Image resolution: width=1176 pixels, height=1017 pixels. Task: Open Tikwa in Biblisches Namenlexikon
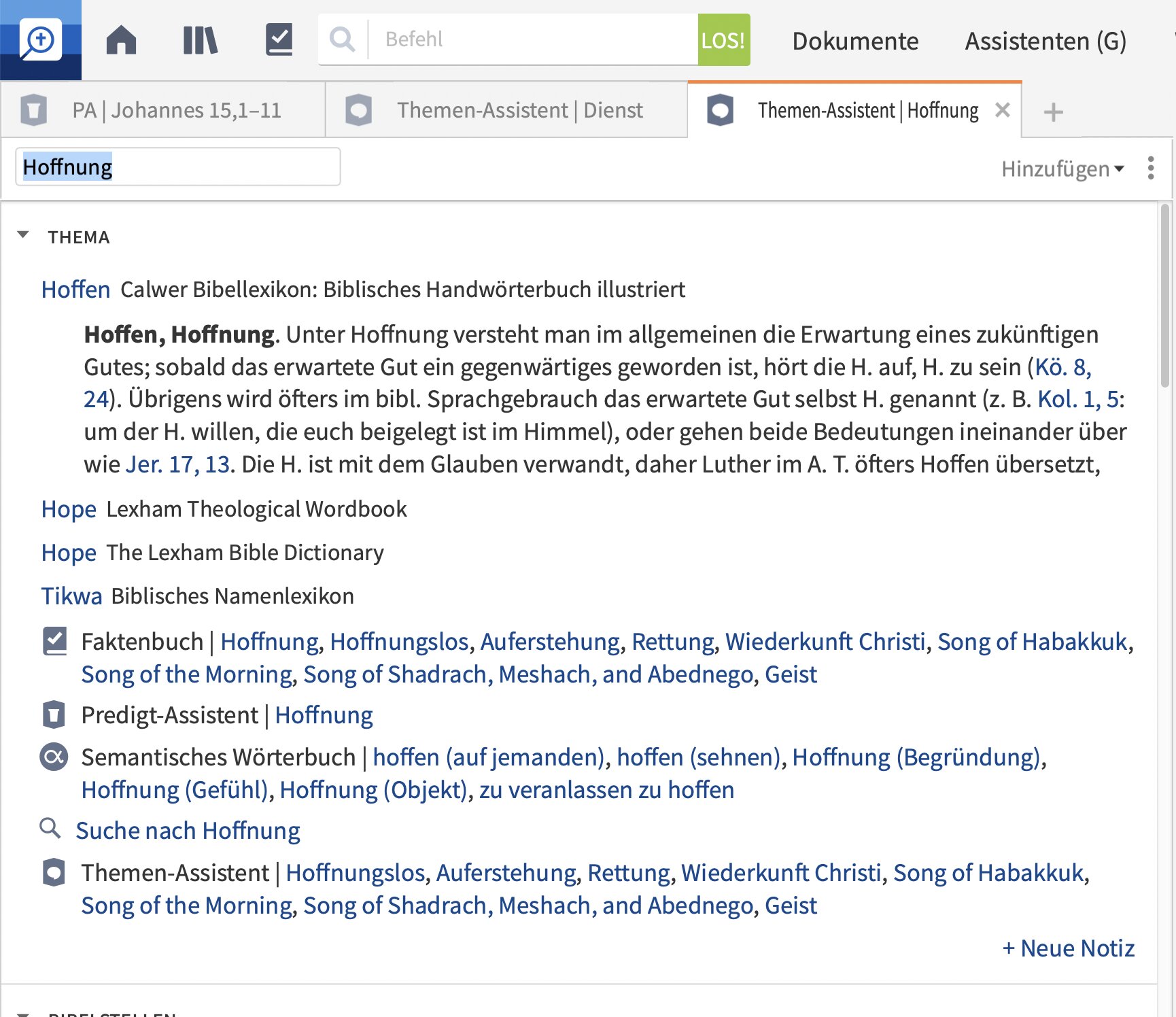coord(71,596)
